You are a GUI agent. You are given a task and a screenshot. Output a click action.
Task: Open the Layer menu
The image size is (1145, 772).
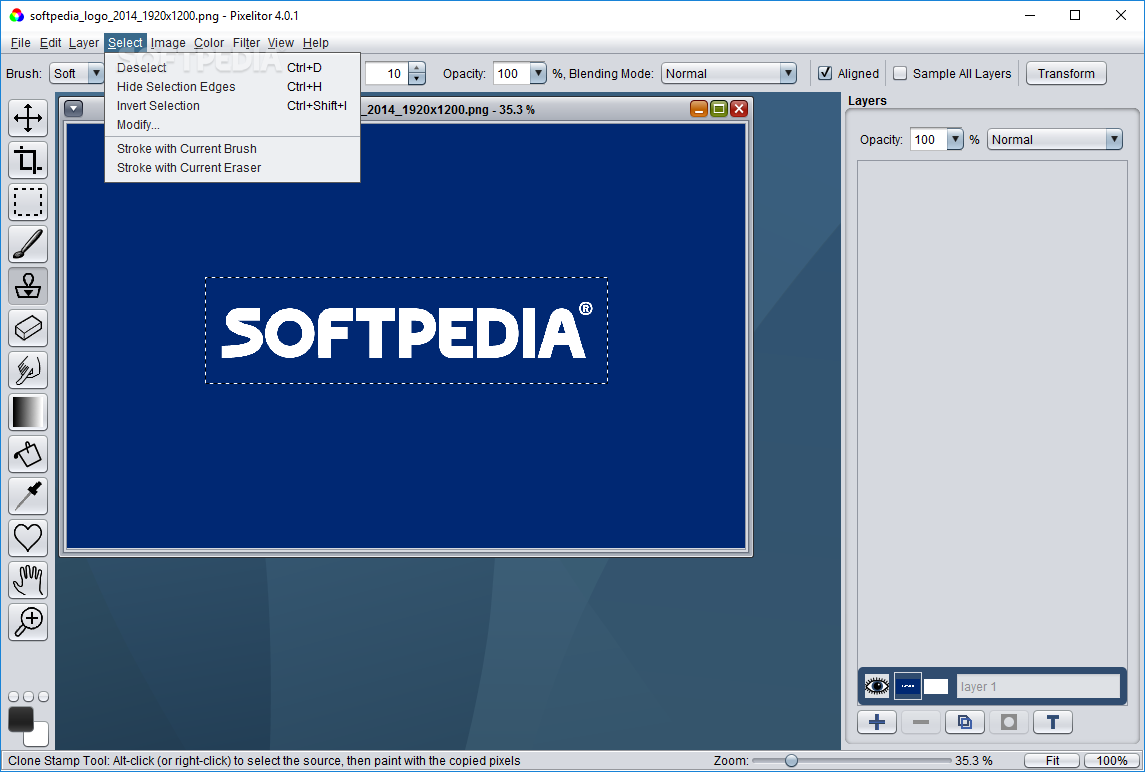[x=84, y=42]
